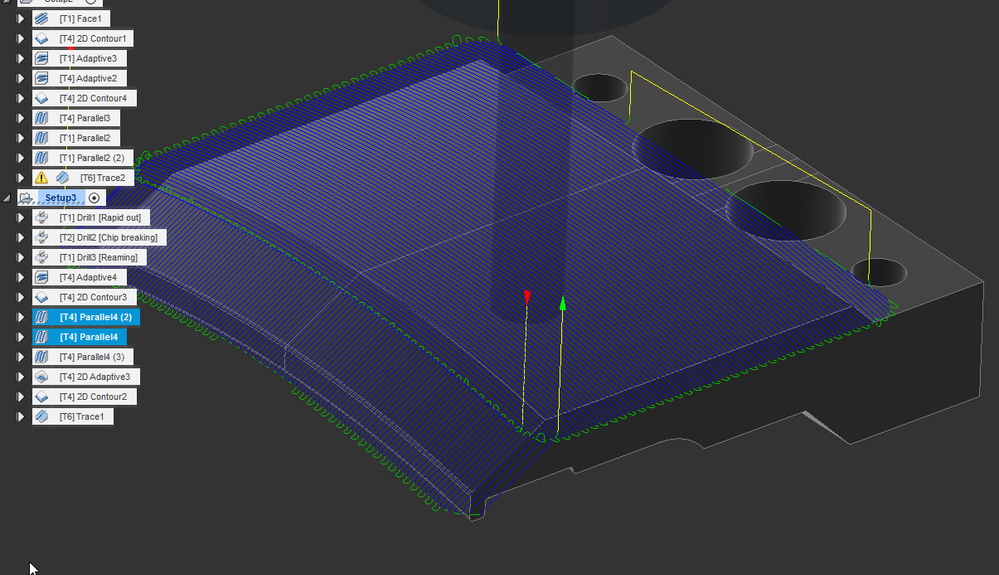The image size is (999, 575).
Task: Expand the Trace2 arrow
Action: pos(20,178)
